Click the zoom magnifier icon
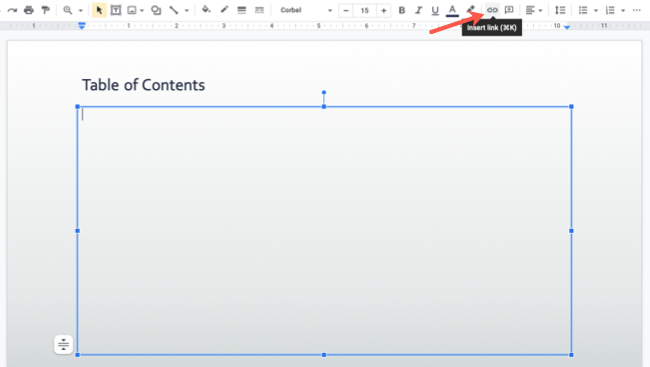Viewport: 650px width, 367px height. pos(68,10)
